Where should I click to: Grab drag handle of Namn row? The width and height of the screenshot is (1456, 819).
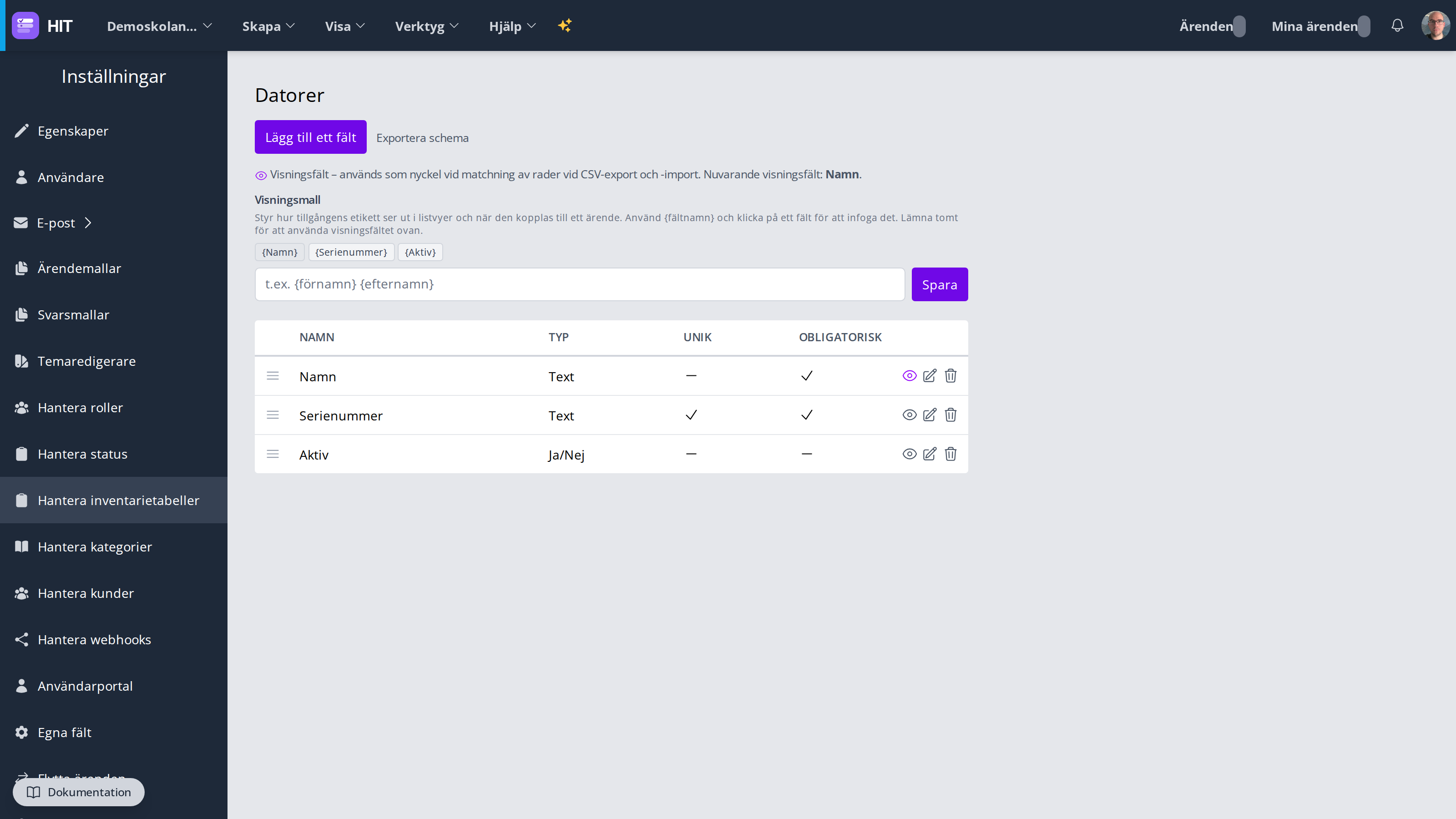point(273,376)
